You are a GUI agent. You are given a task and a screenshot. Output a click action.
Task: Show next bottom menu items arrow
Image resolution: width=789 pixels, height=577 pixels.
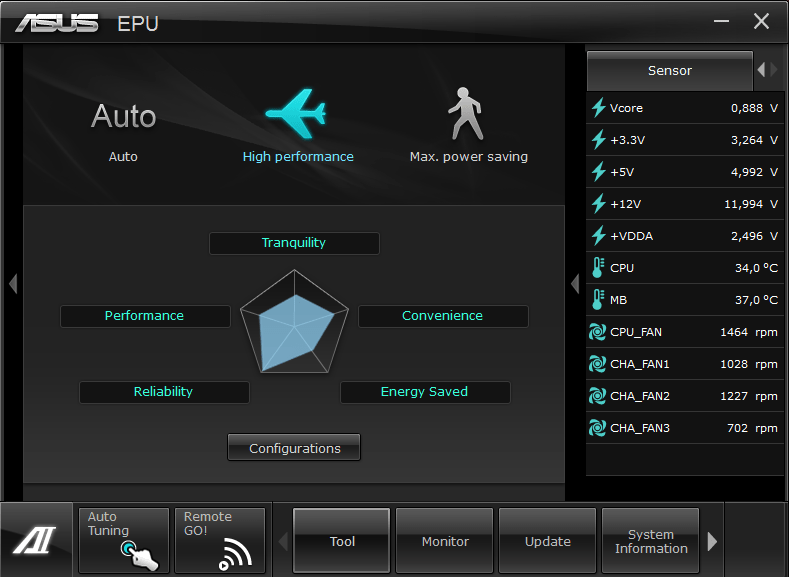pos(712,541)
